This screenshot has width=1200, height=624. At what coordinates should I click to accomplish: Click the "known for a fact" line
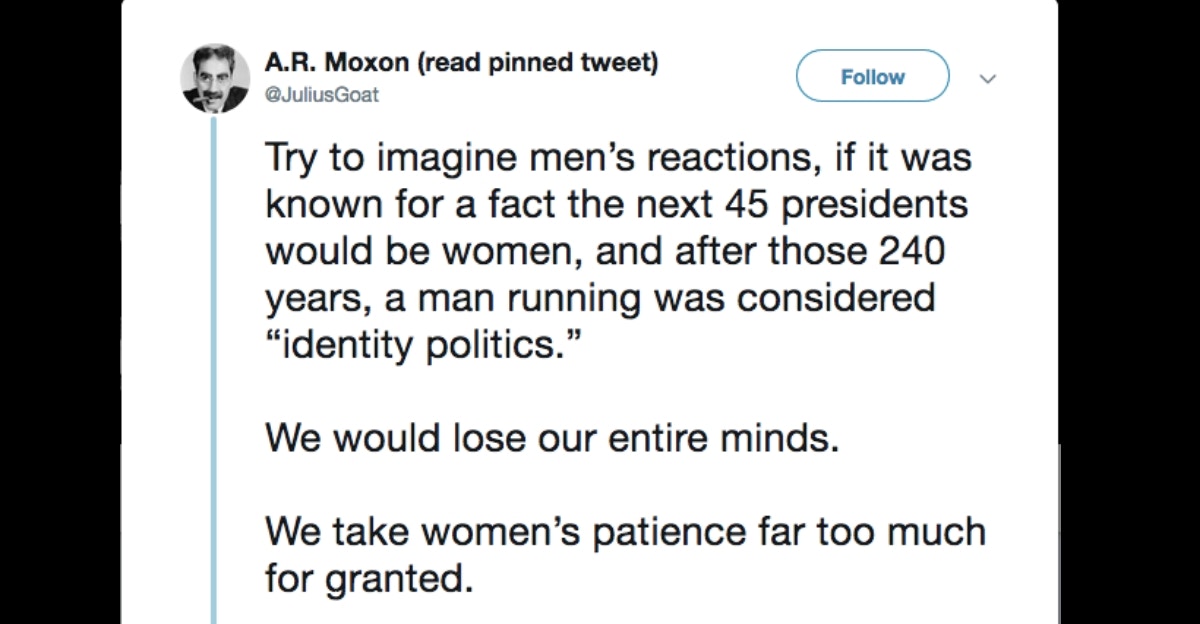click(616, 204)
